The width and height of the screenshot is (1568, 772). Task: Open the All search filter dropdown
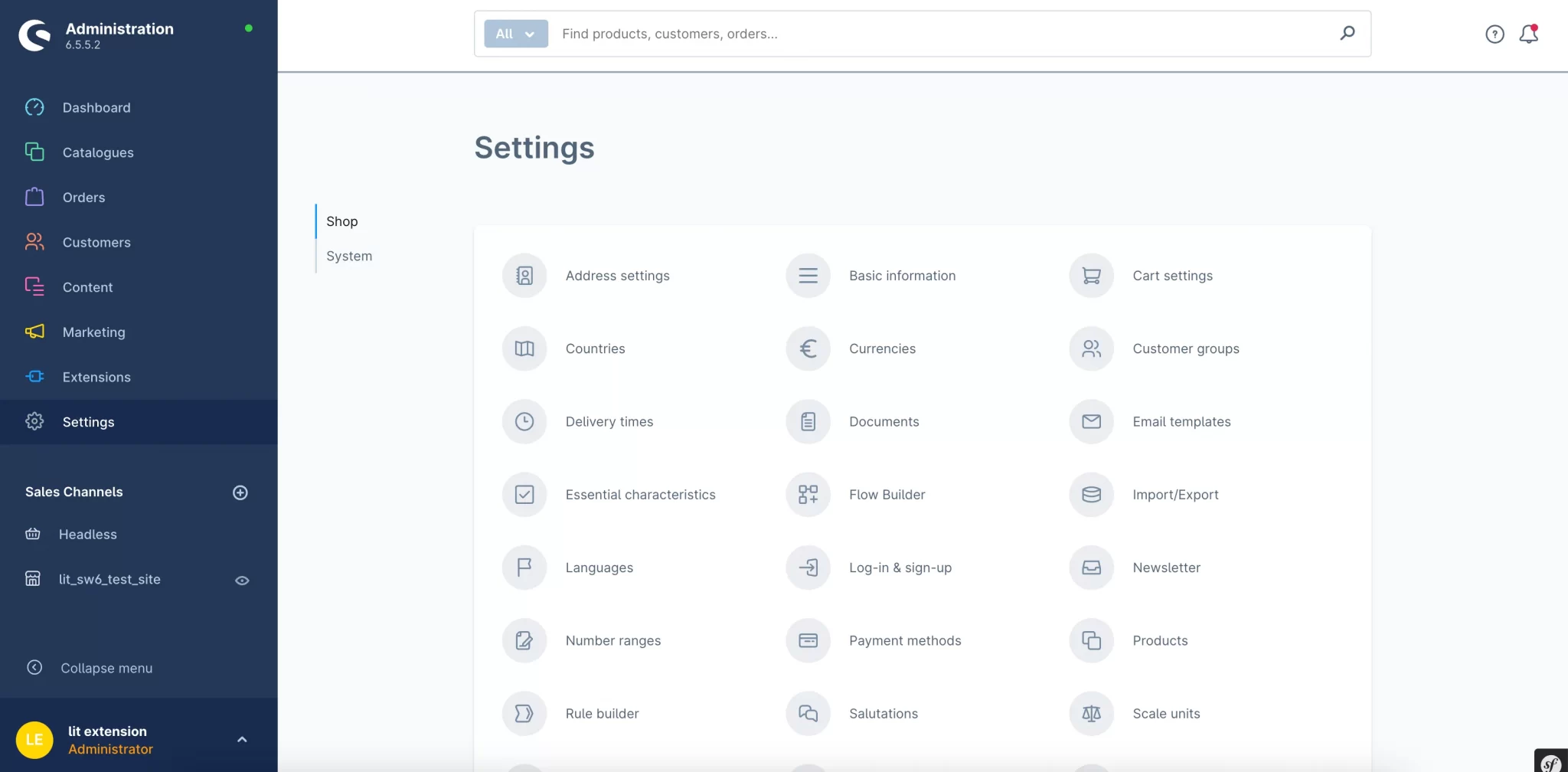coord(514,33)
